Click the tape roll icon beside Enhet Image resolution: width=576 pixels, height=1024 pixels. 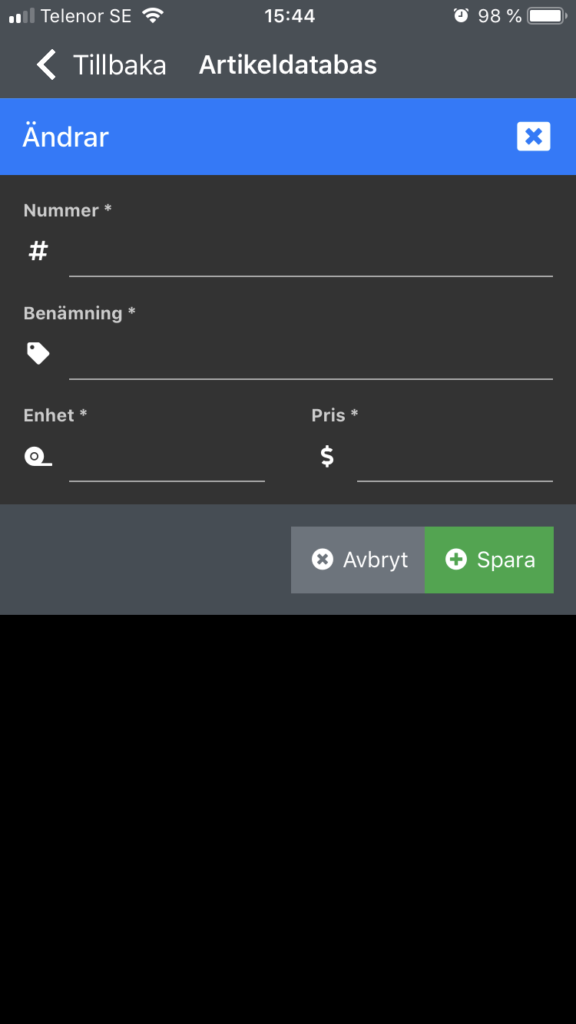[38, 456]
